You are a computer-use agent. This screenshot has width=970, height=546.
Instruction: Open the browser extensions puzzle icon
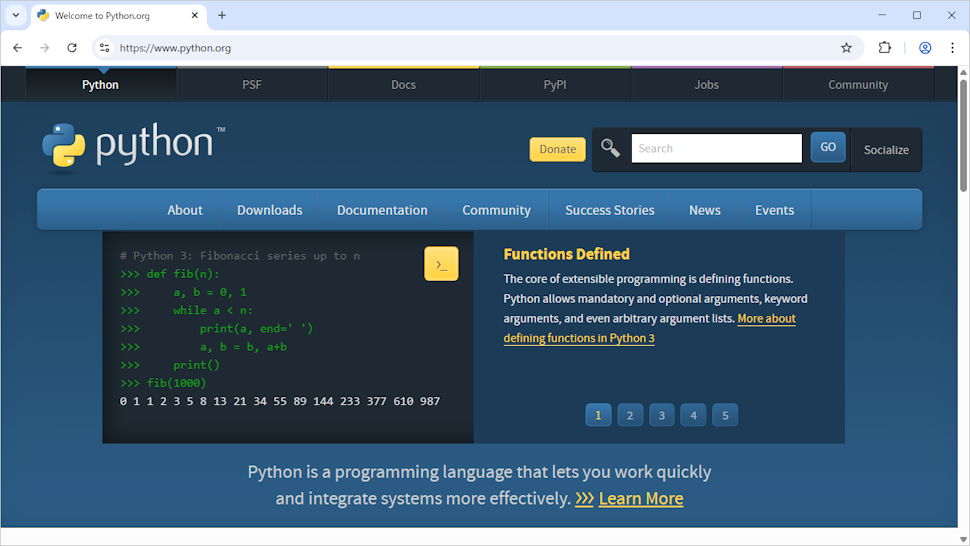pyautogui.click(x=885, y=48)
